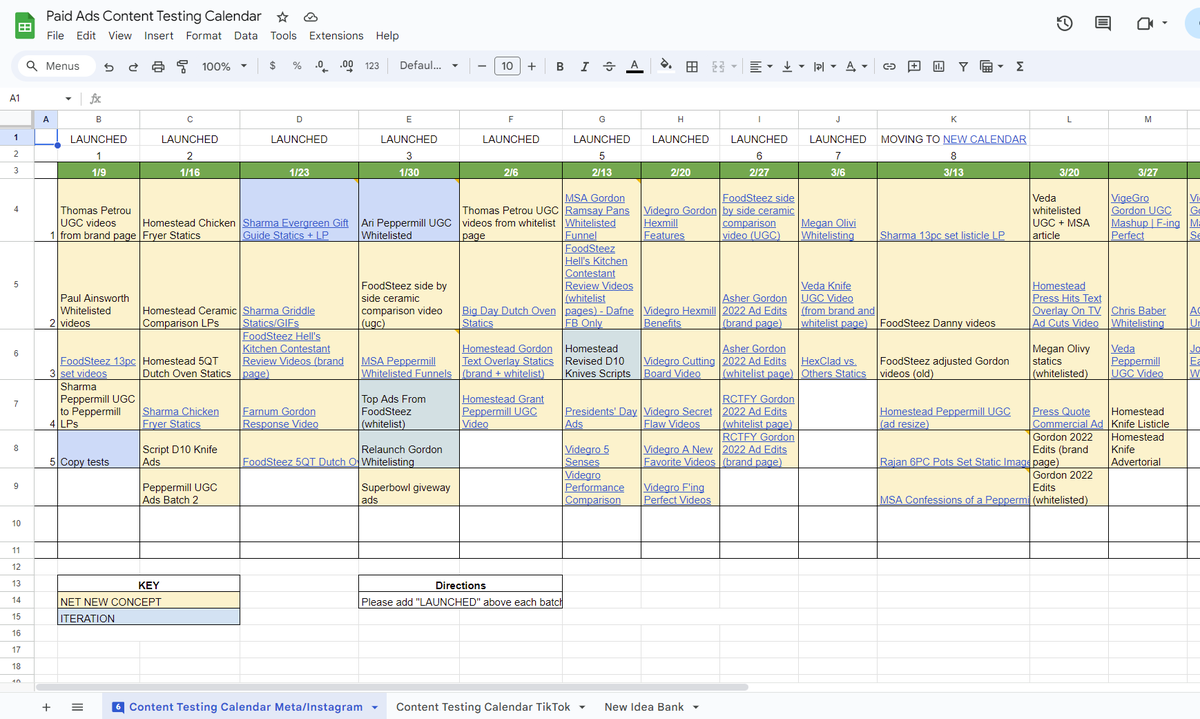1200x719 pixels.
Task: Star the Paid Ads Content Testing Calendar
Action: (x=283, y=17)
